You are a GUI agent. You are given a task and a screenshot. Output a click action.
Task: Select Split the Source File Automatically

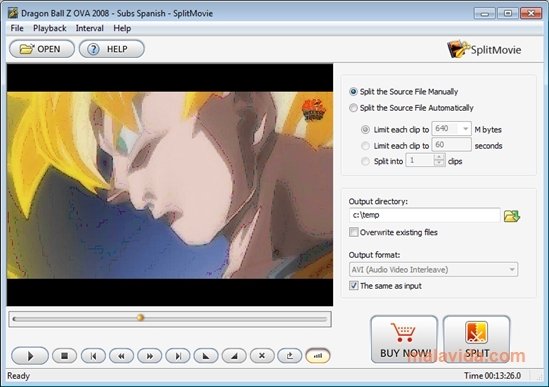(411, 108)
